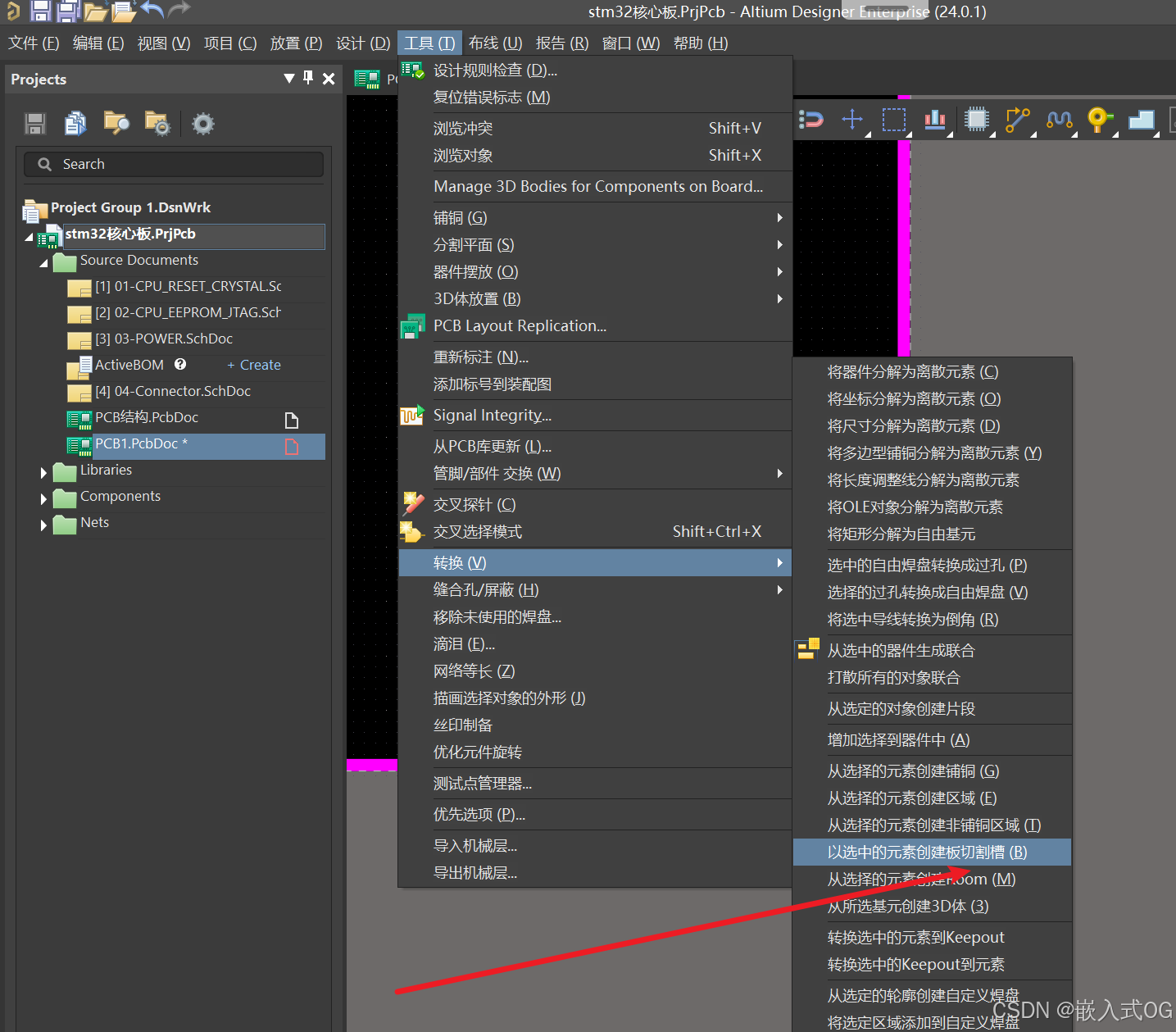
Task: Collapse the Source Documents folder
Action: tap(43, 264)
